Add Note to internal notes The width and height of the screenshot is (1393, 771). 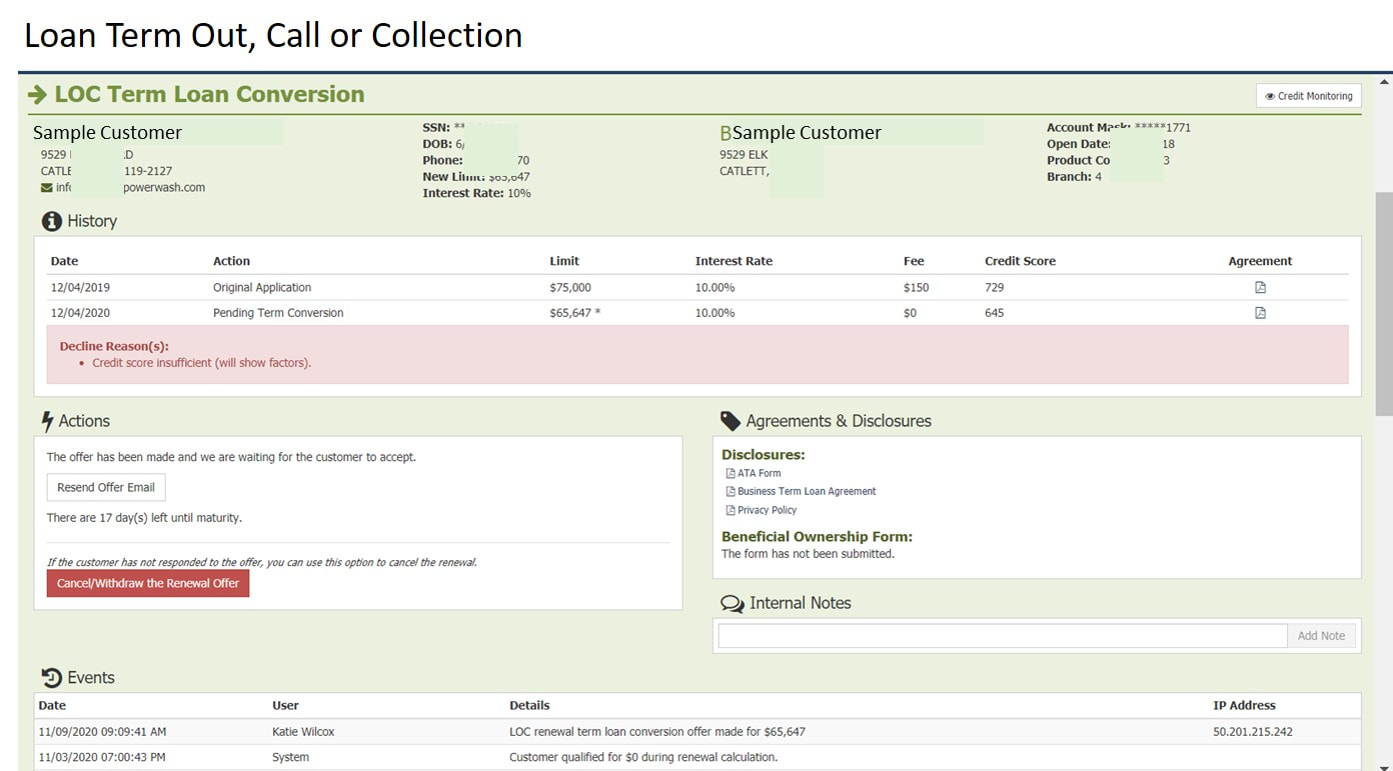point(1321,636)
